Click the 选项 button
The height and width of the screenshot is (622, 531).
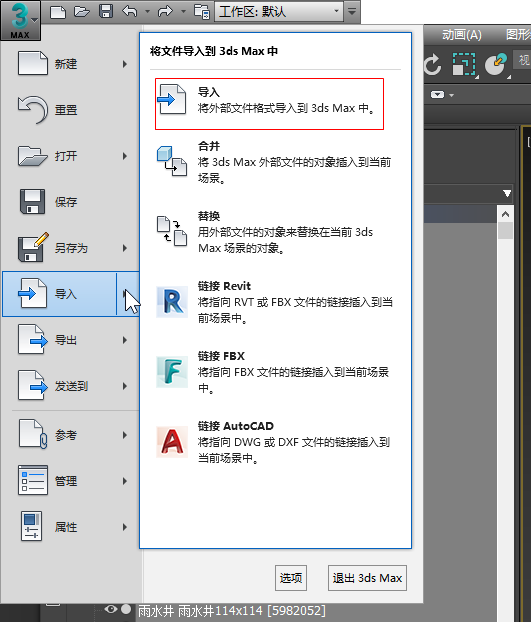291,578
